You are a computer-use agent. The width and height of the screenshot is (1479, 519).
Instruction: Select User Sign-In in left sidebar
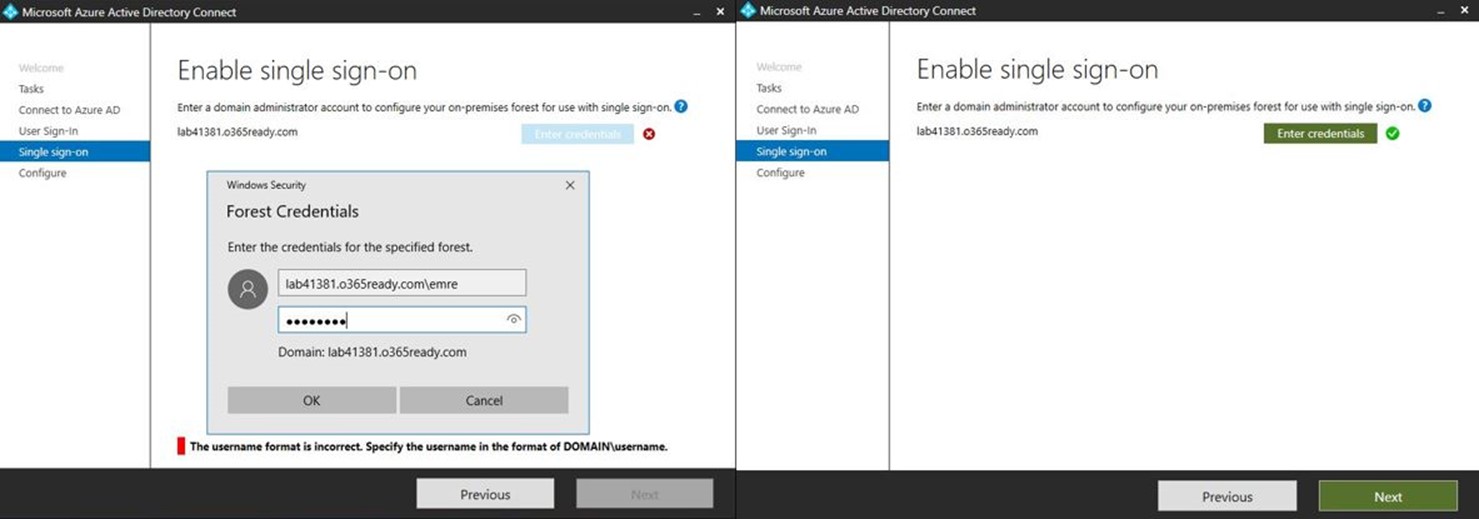(48, 131)
